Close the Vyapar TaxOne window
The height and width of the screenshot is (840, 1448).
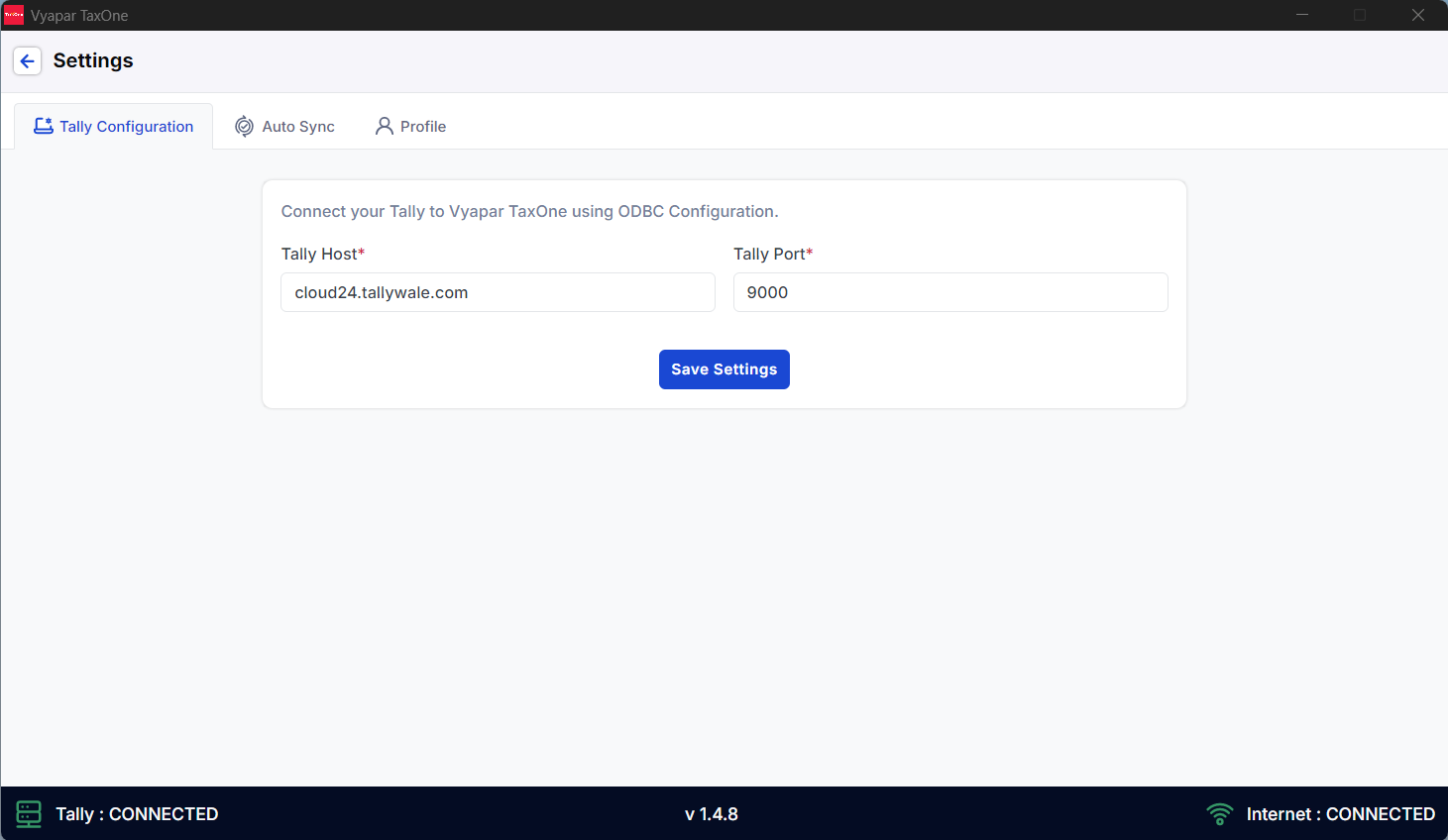pyautogui.click(x=1418, y=15)
